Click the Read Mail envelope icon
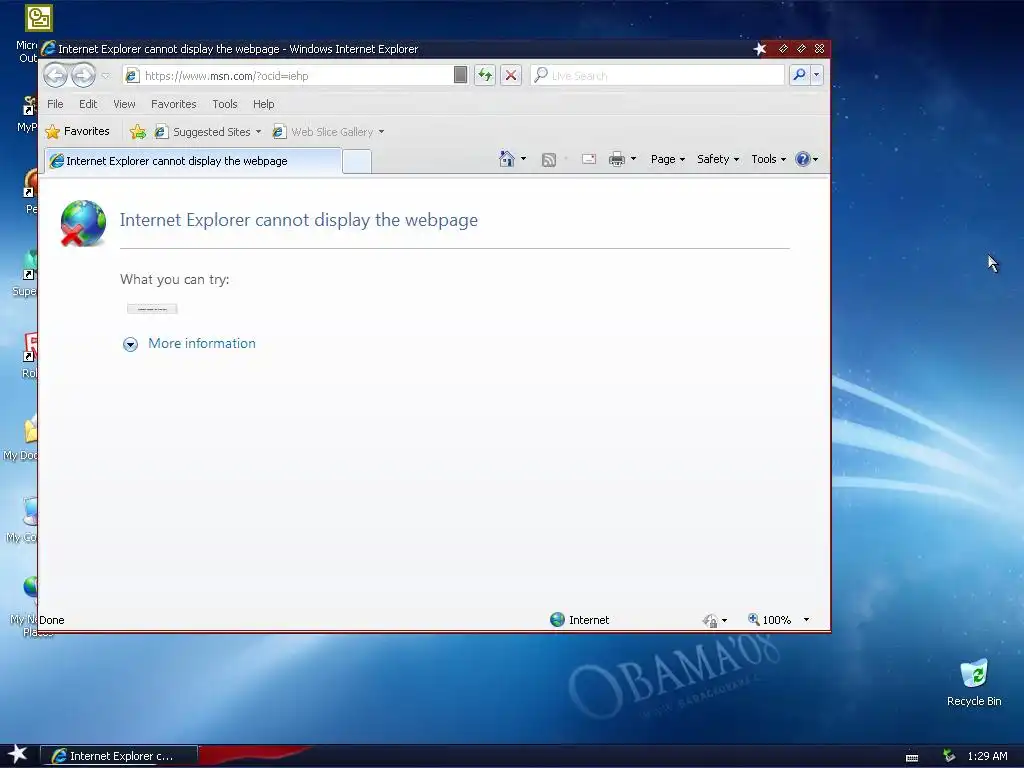This screenshot has height=768, width=1024. (x=589, y=159)
